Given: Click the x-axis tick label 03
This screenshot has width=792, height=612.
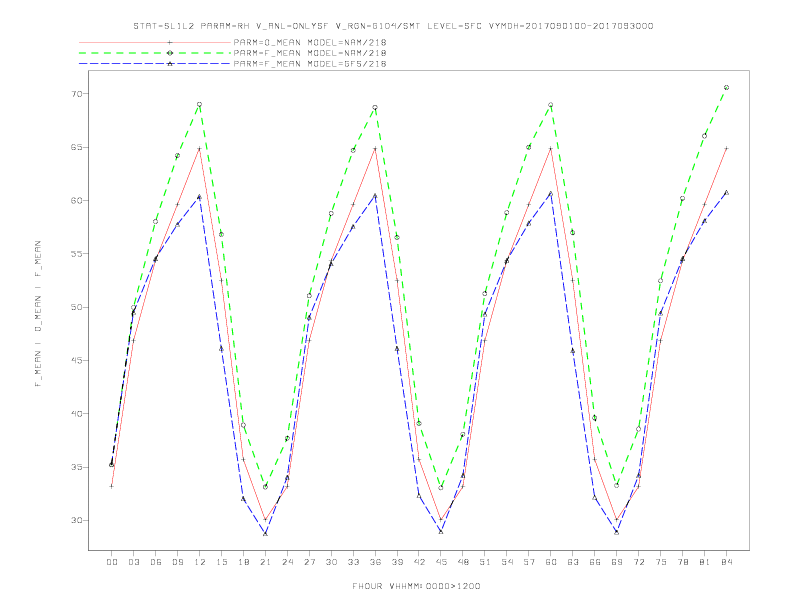Looking at the screenshot, I should point(134,562).
